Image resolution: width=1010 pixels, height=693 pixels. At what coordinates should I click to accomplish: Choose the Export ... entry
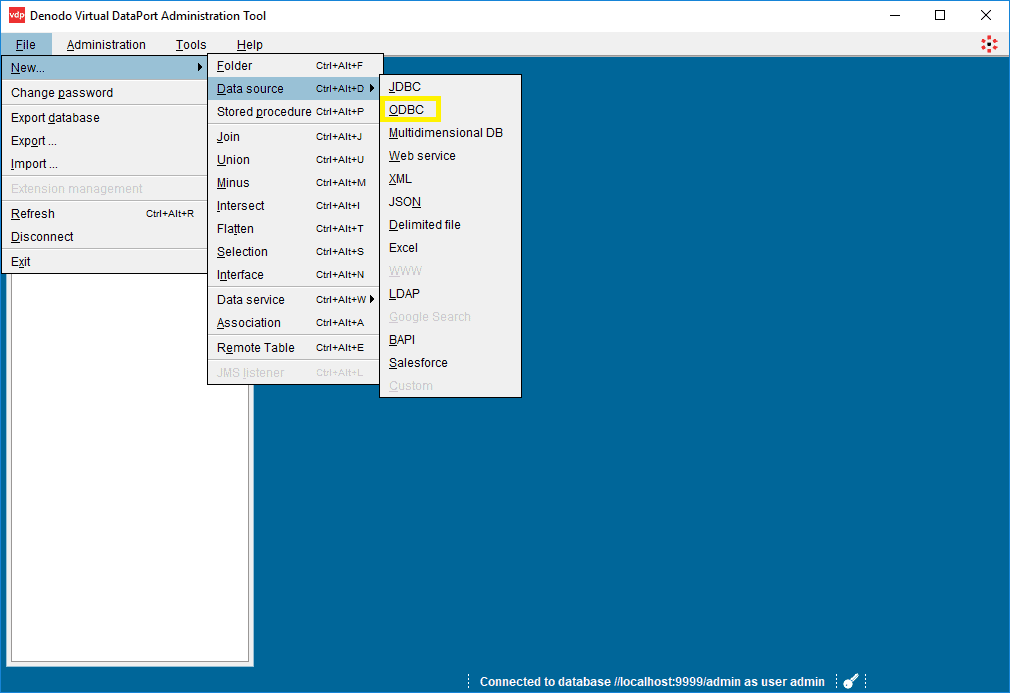click(x=104, y=141)
